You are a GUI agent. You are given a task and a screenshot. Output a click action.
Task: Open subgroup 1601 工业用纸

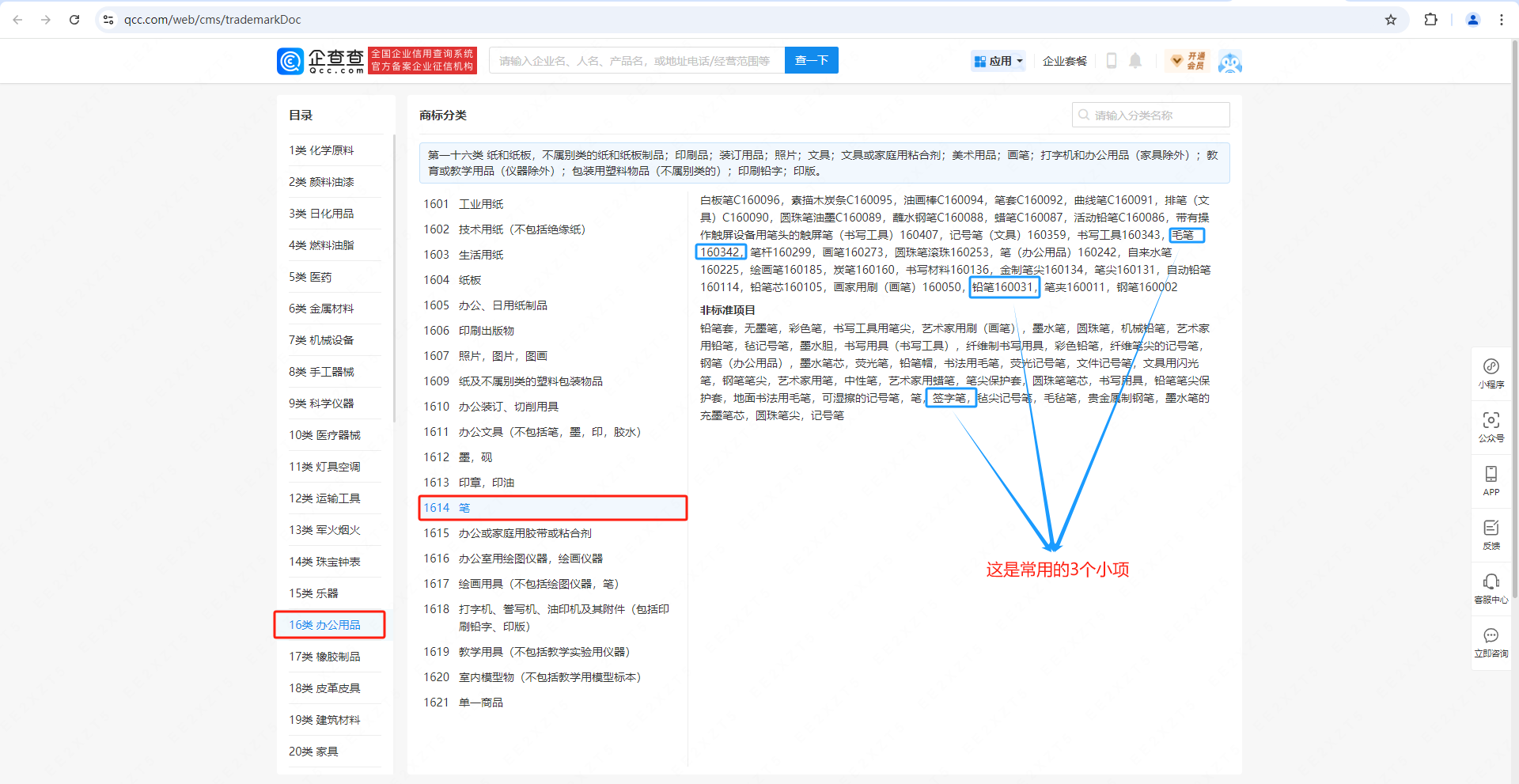(x=552, y=204)
